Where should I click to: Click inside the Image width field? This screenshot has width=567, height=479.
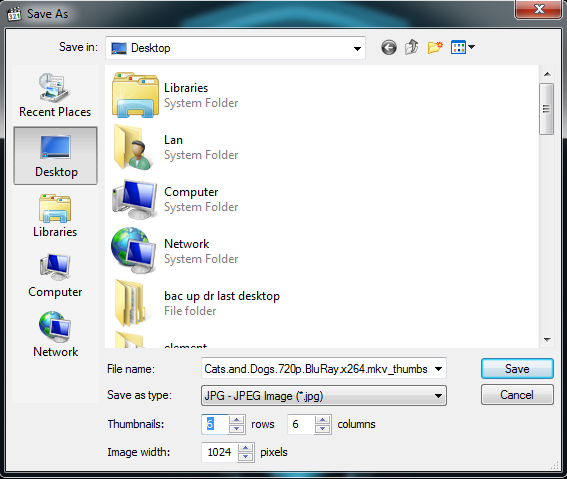point(220,452)
